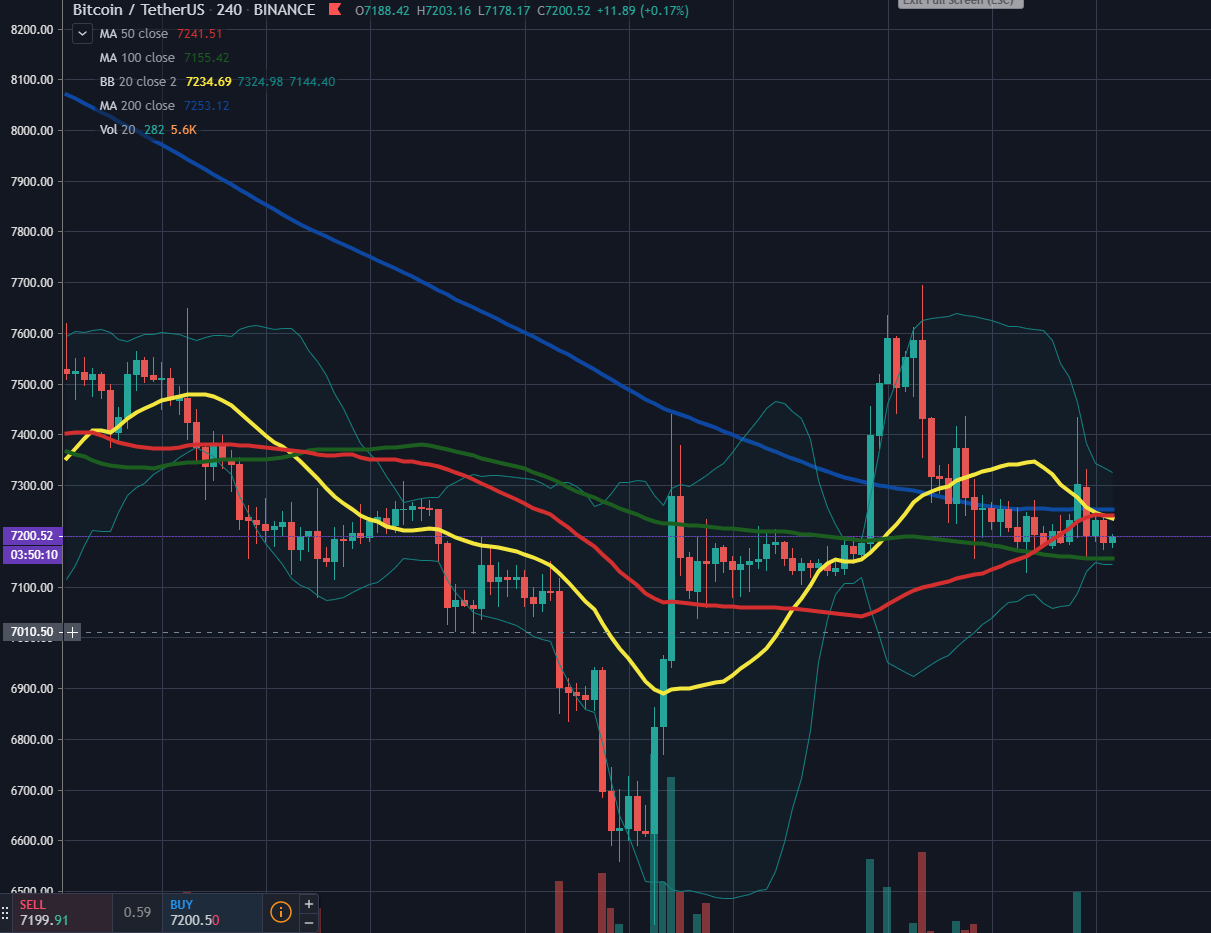Click the Bitcoin / TetherUS symbol title
Screen dimensions: 1211x933
pos(137,10)
